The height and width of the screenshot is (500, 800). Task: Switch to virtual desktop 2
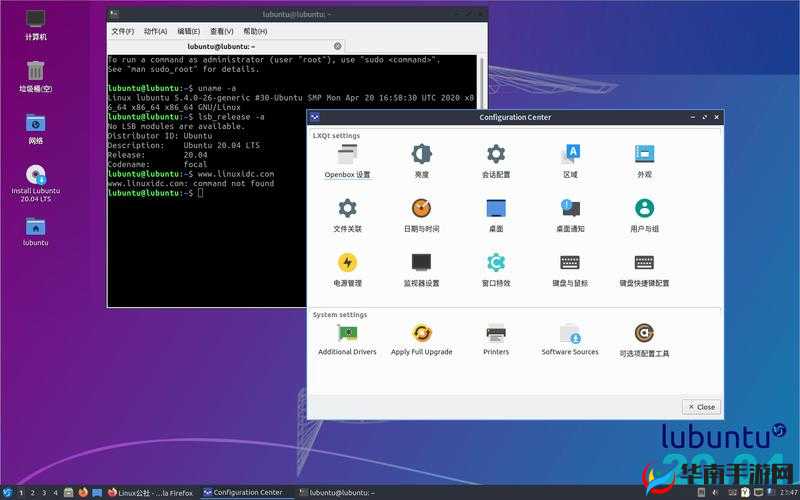click(33, 493)
